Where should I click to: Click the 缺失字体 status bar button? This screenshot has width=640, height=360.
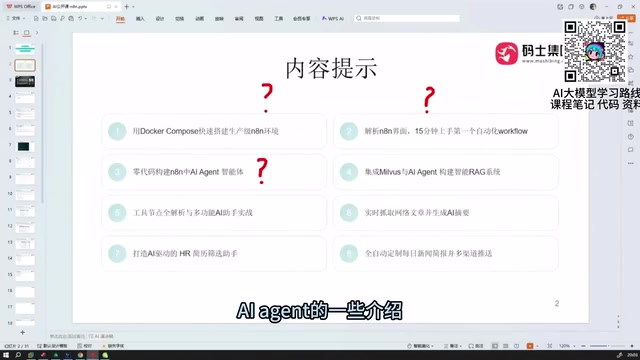point(113,346)
